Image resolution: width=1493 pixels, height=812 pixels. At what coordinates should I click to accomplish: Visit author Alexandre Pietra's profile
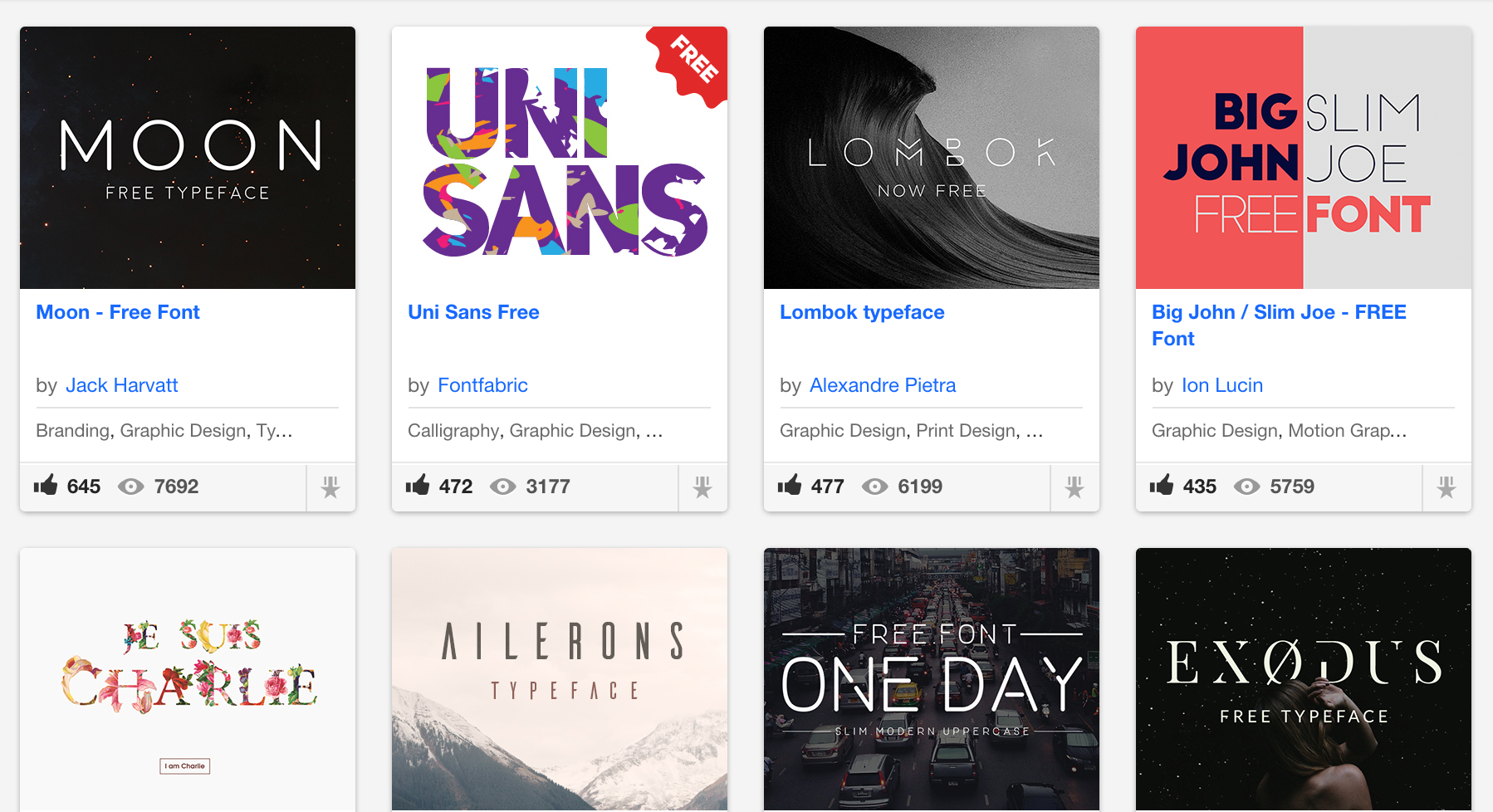click(883, 385)
